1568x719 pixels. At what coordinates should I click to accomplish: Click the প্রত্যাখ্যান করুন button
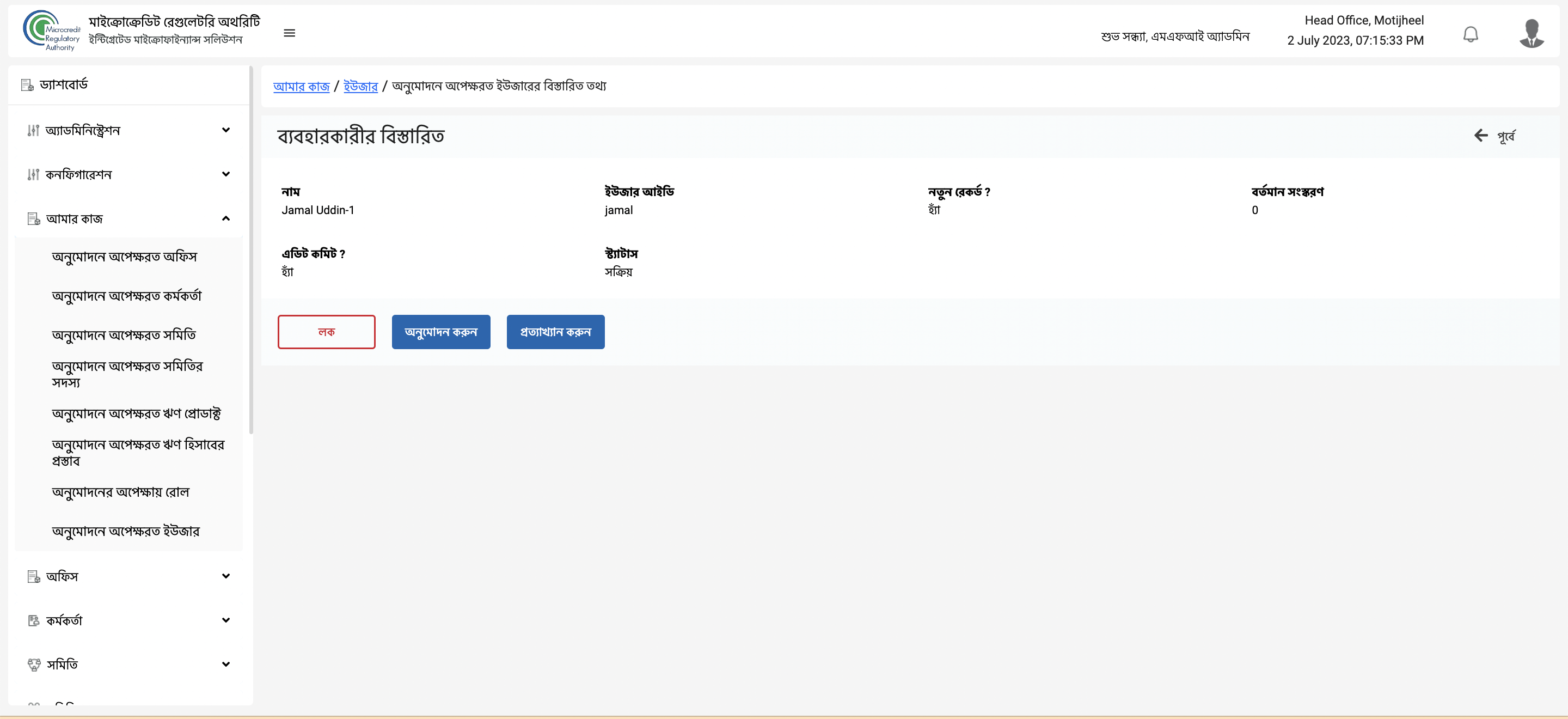pos(555,332)
